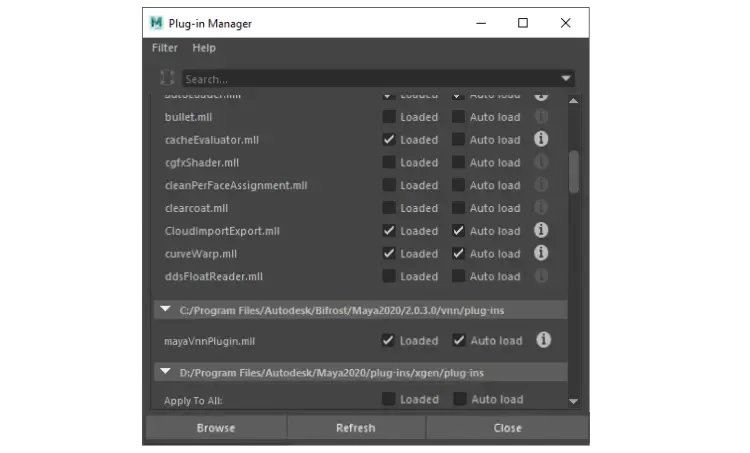750x453 pixels.
Task: Open the Filter menu
Action: [x=165, y=48]
